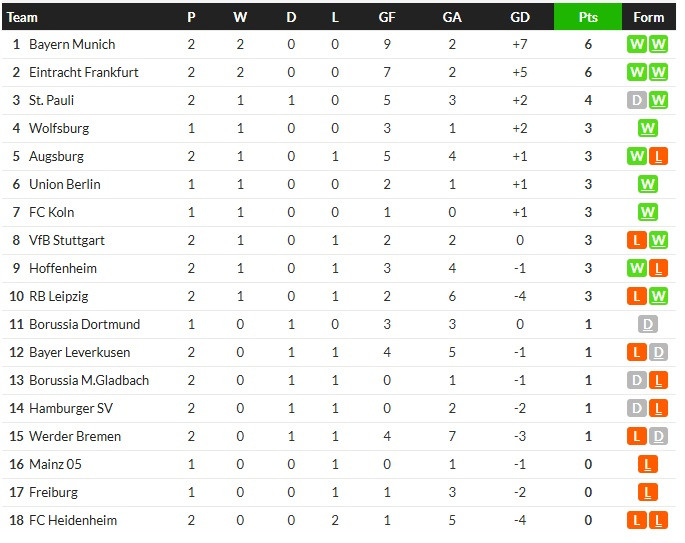Click the GA column header

(452, 17)
